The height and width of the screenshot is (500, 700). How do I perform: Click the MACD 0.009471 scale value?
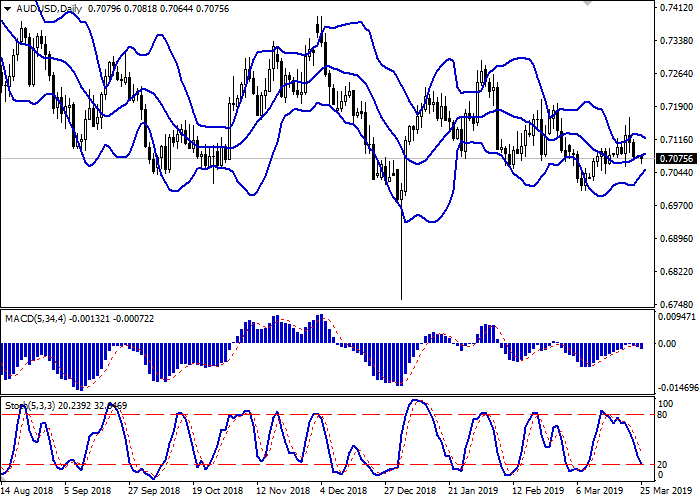click(x=679, y=318)
